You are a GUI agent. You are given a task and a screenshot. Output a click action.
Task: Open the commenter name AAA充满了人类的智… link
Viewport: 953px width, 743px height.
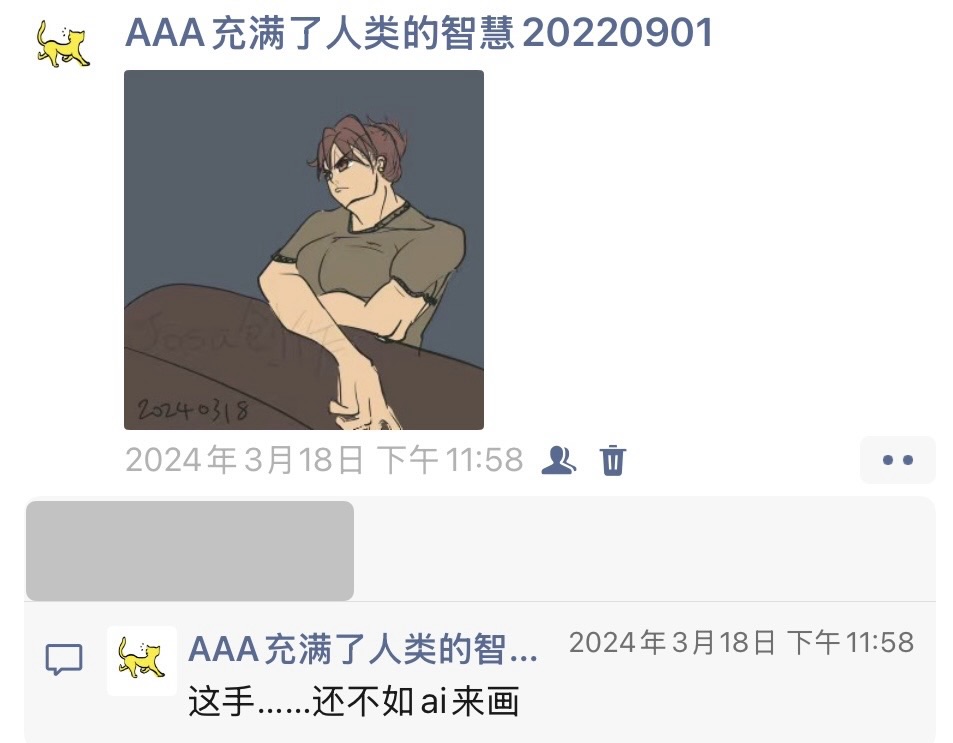coord(363,649)
